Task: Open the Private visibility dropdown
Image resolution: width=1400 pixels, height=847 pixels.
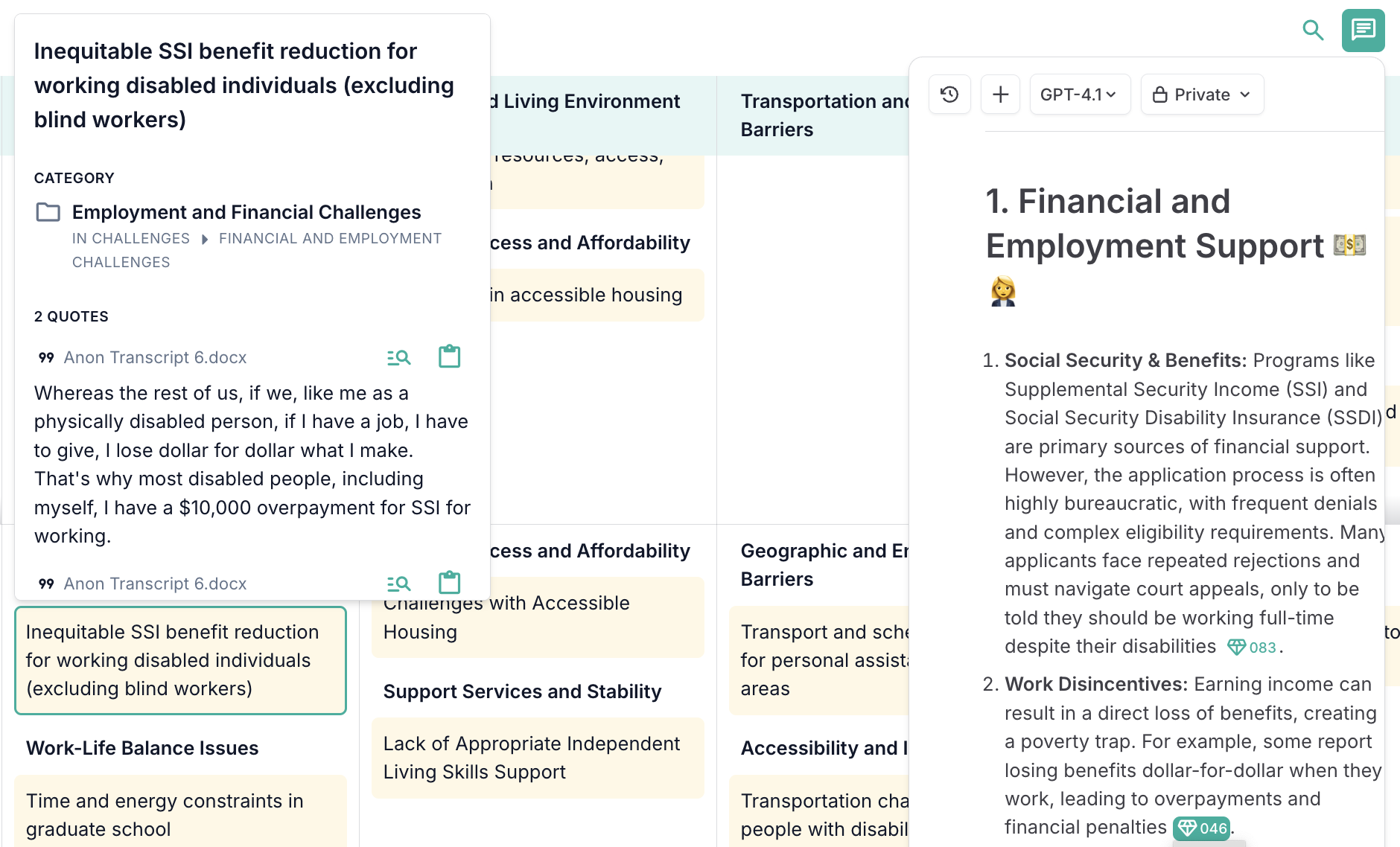Action: pyautogui.click(x=1201, y=95)
